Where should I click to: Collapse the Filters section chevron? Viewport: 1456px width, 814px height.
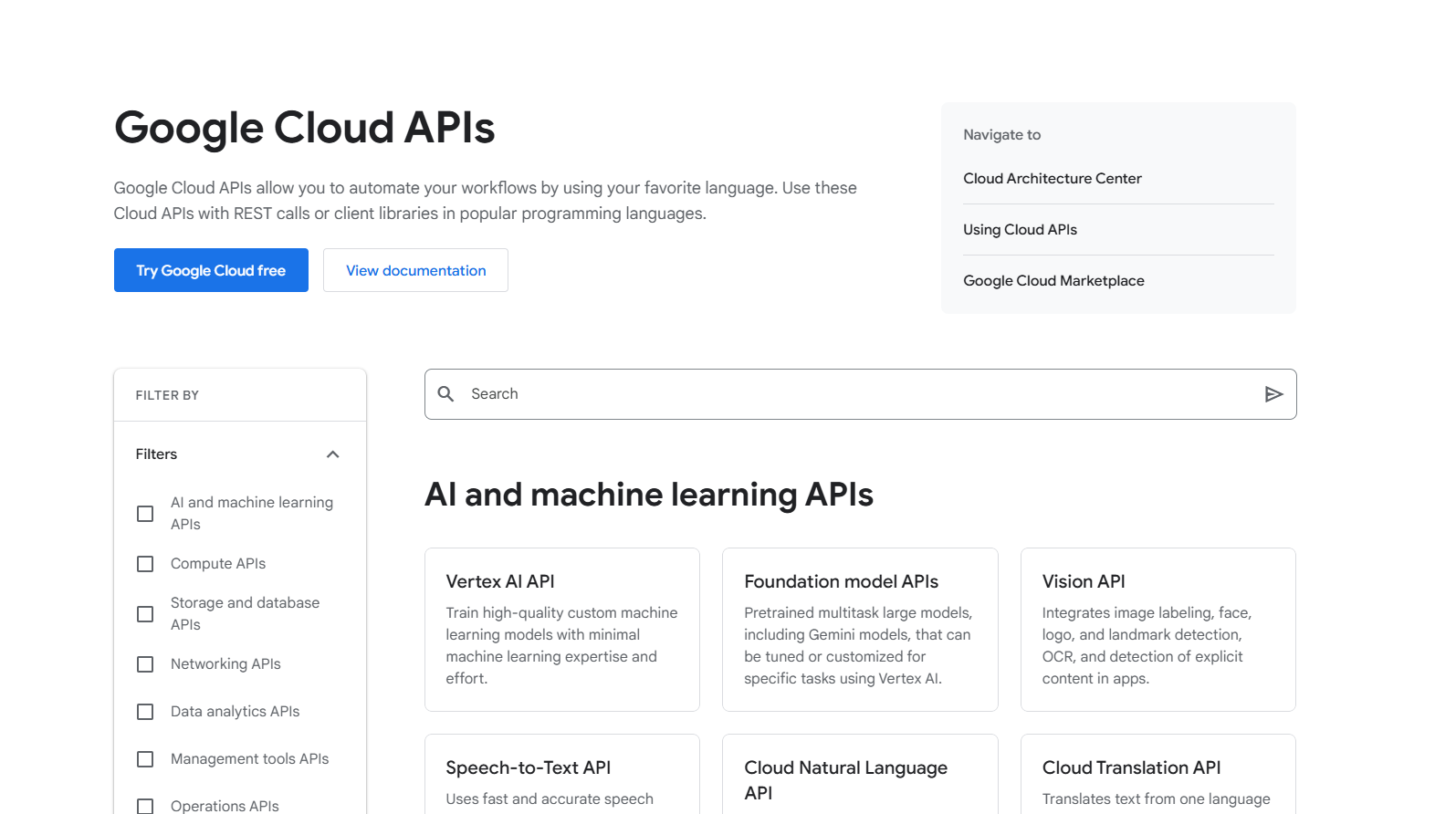333,454
